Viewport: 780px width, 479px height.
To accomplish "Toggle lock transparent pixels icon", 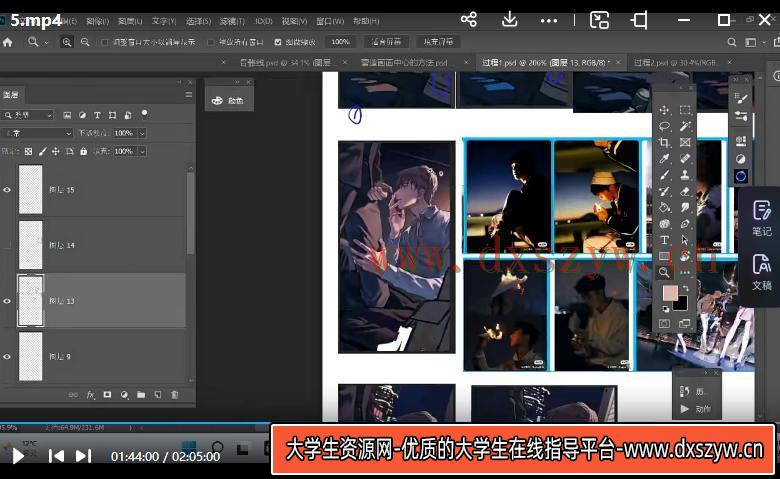I will tap(28, 151).
